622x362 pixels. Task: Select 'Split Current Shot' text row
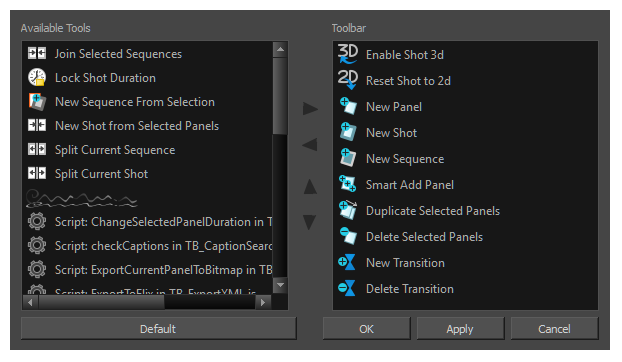(102, 174)
